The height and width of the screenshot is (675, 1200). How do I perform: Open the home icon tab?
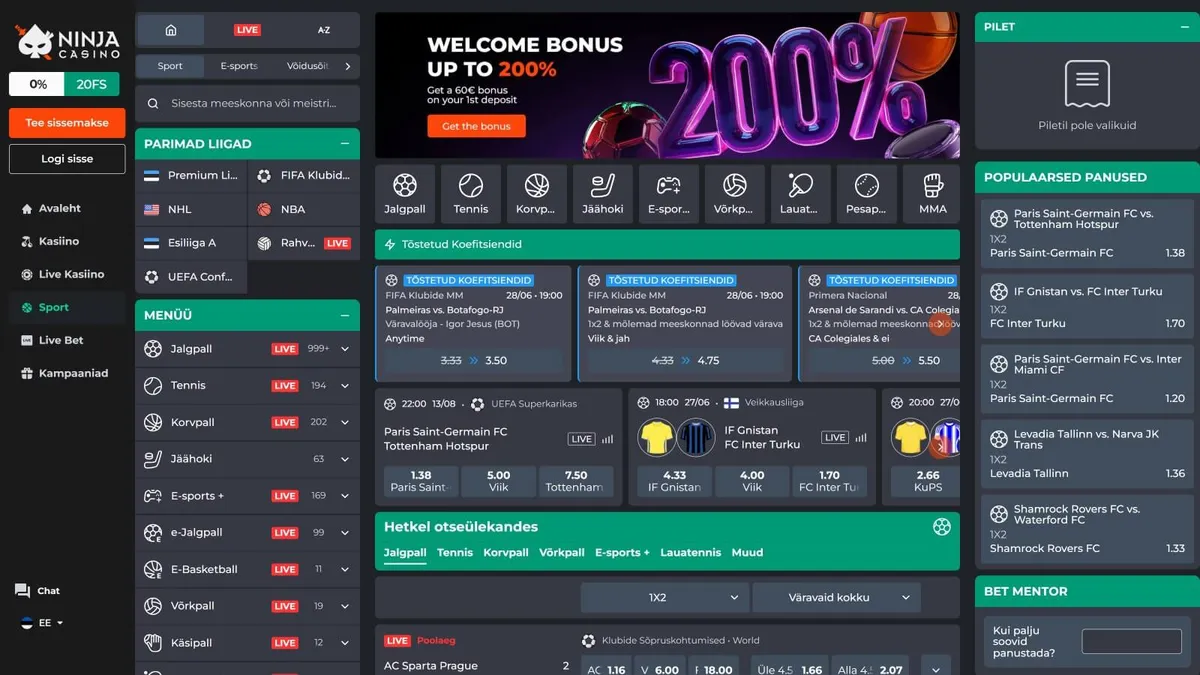[x=170, y=30]
